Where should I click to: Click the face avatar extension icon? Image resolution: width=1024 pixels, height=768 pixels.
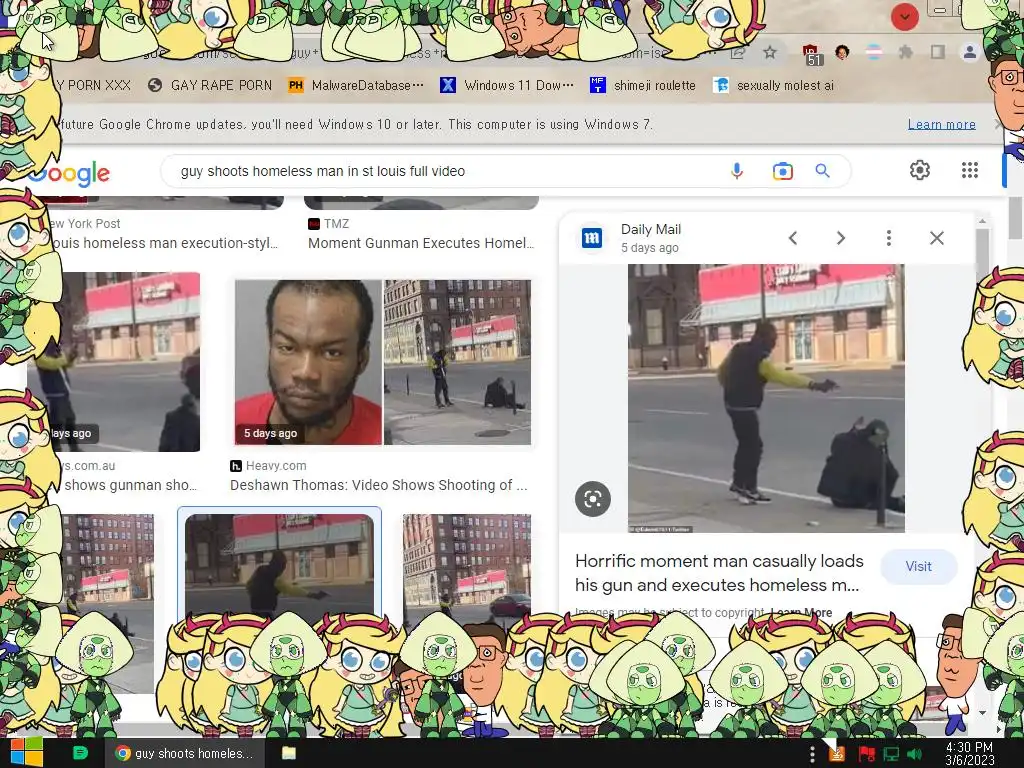(842, 52)
